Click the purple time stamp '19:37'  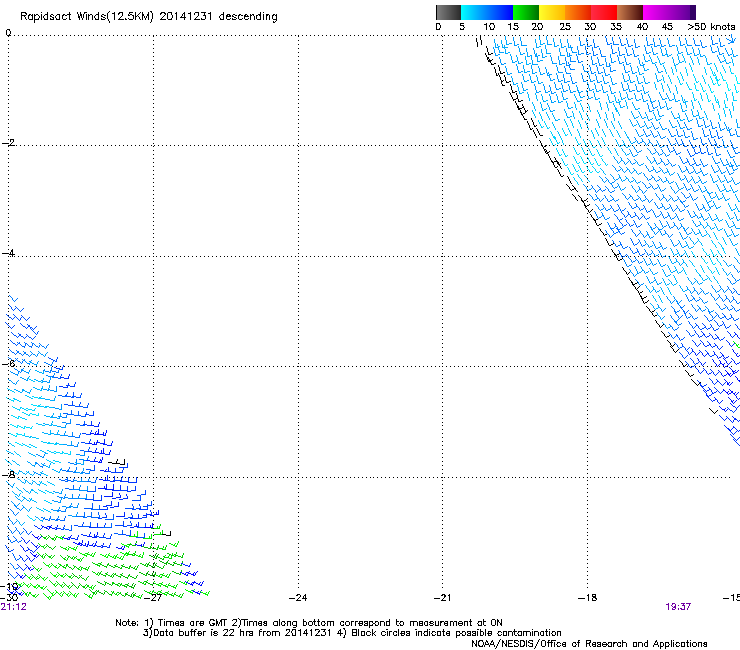[678, 607]
